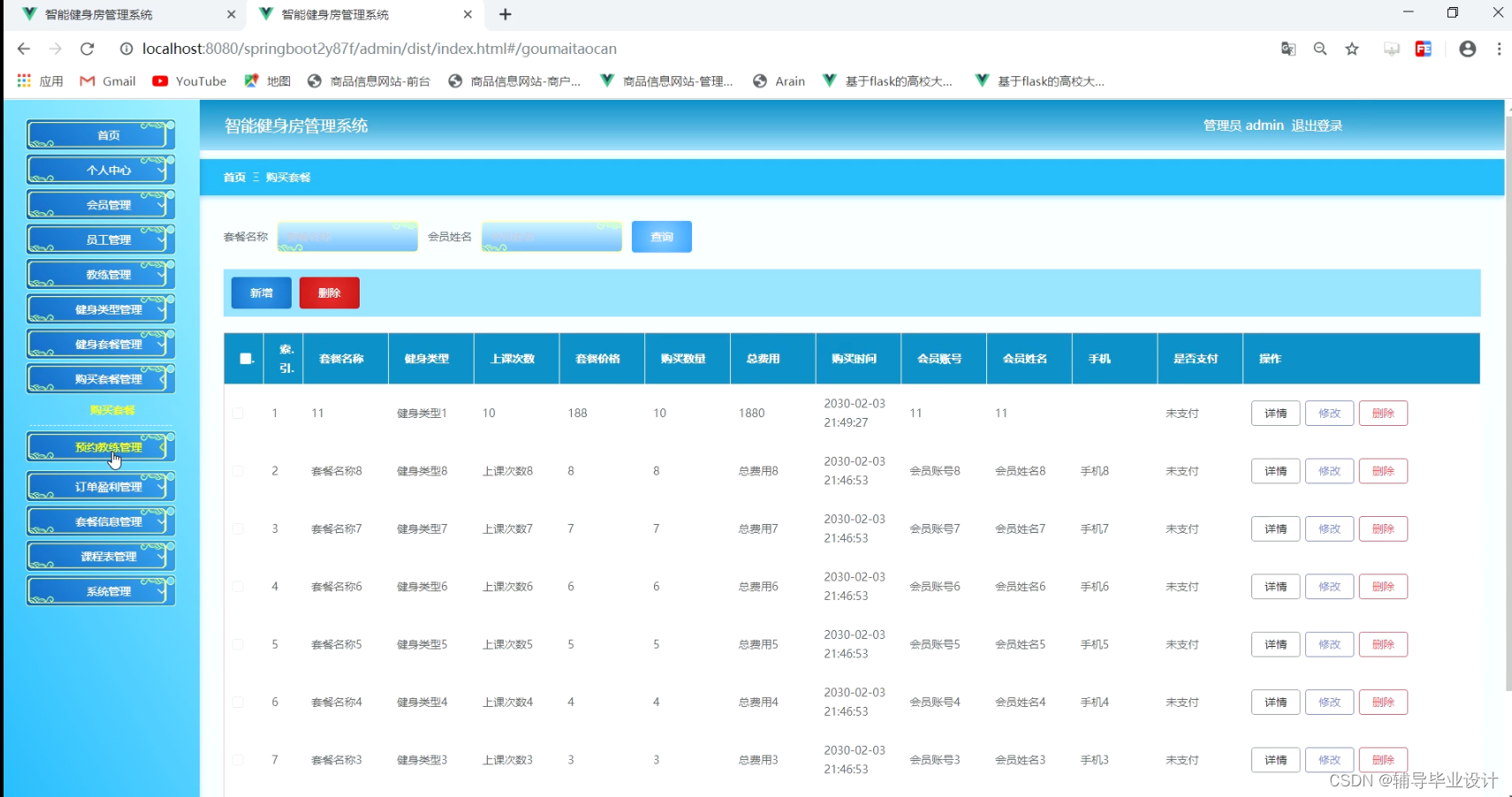This screenshot has height=797, width=1512.
Task: Select the 购买套餐 submenu item
Action: point(112,410)
